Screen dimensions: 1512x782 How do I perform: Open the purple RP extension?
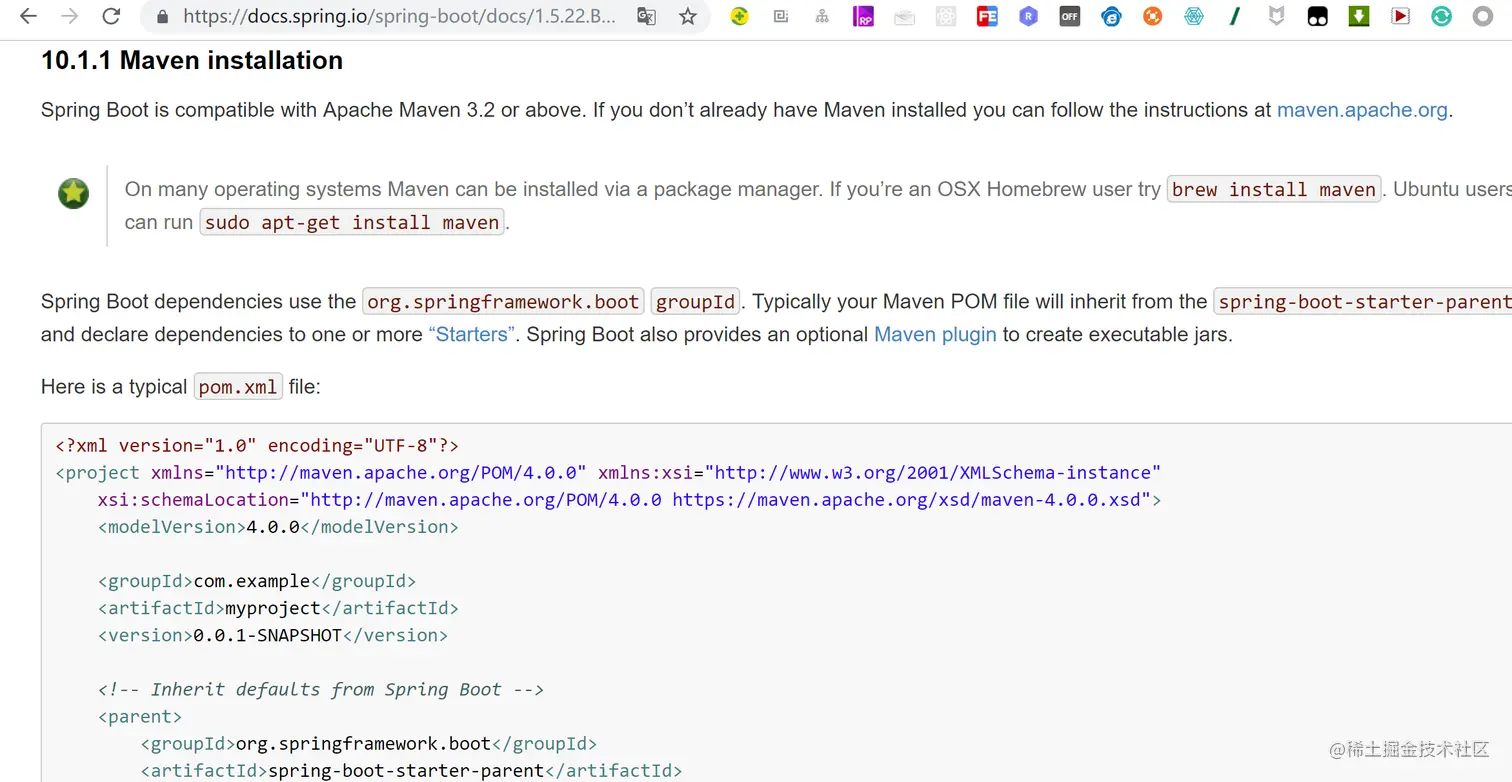863,16
